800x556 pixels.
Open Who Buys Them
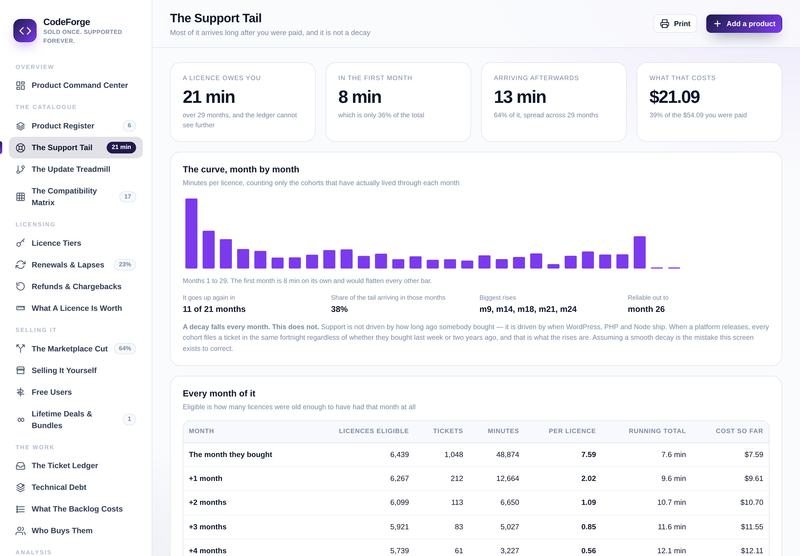[76, 531]
